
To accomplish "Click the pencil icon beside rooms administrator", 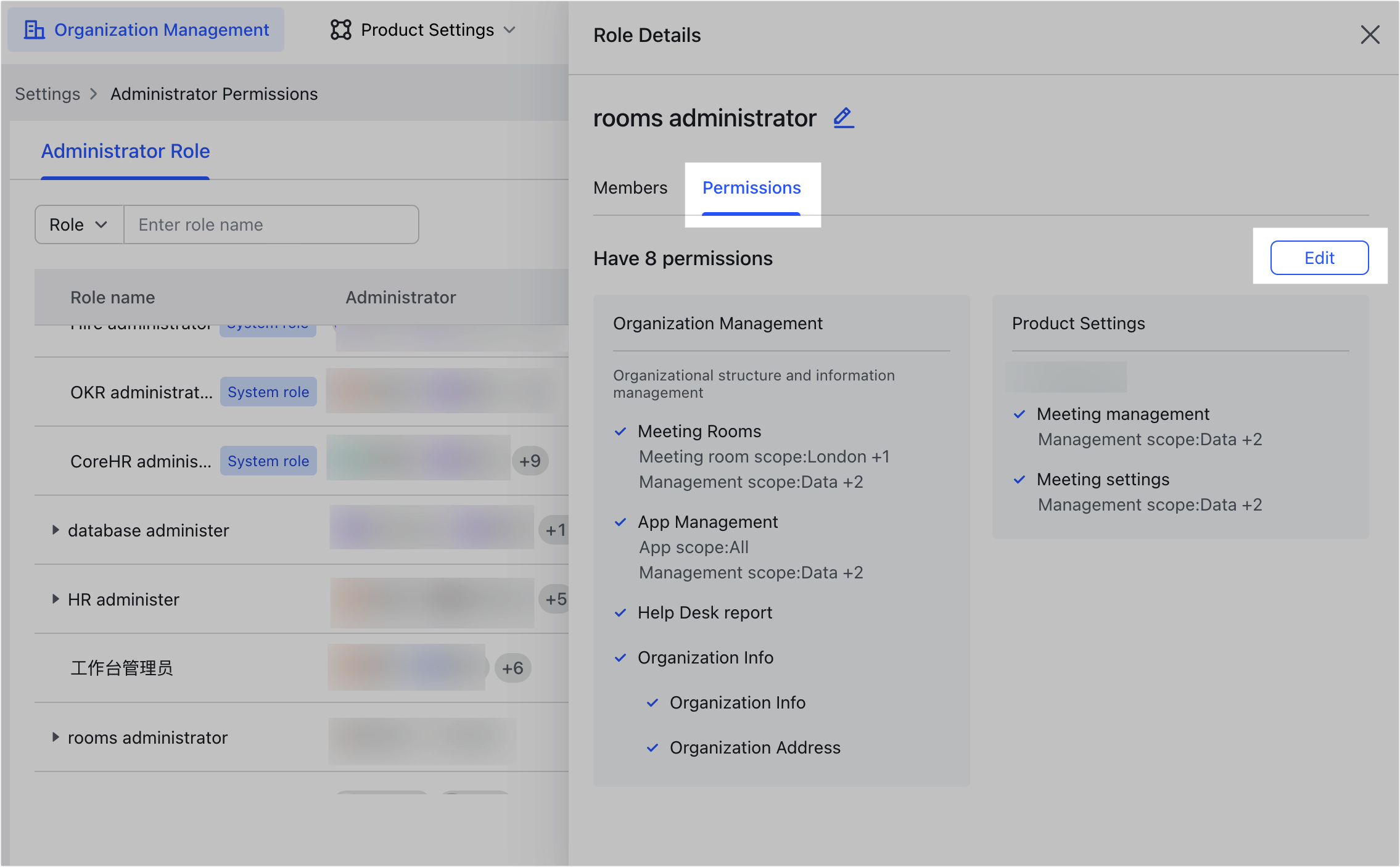I will 842,118.
